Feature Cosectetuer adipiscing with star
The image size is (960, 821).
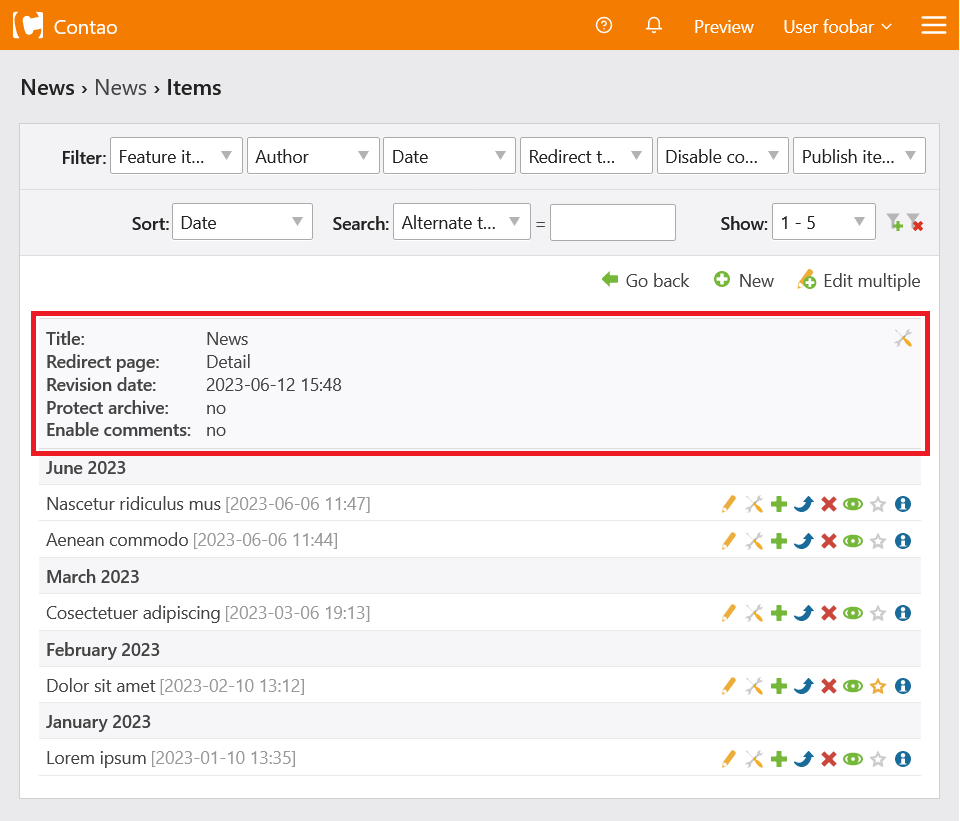coord(878,613)
